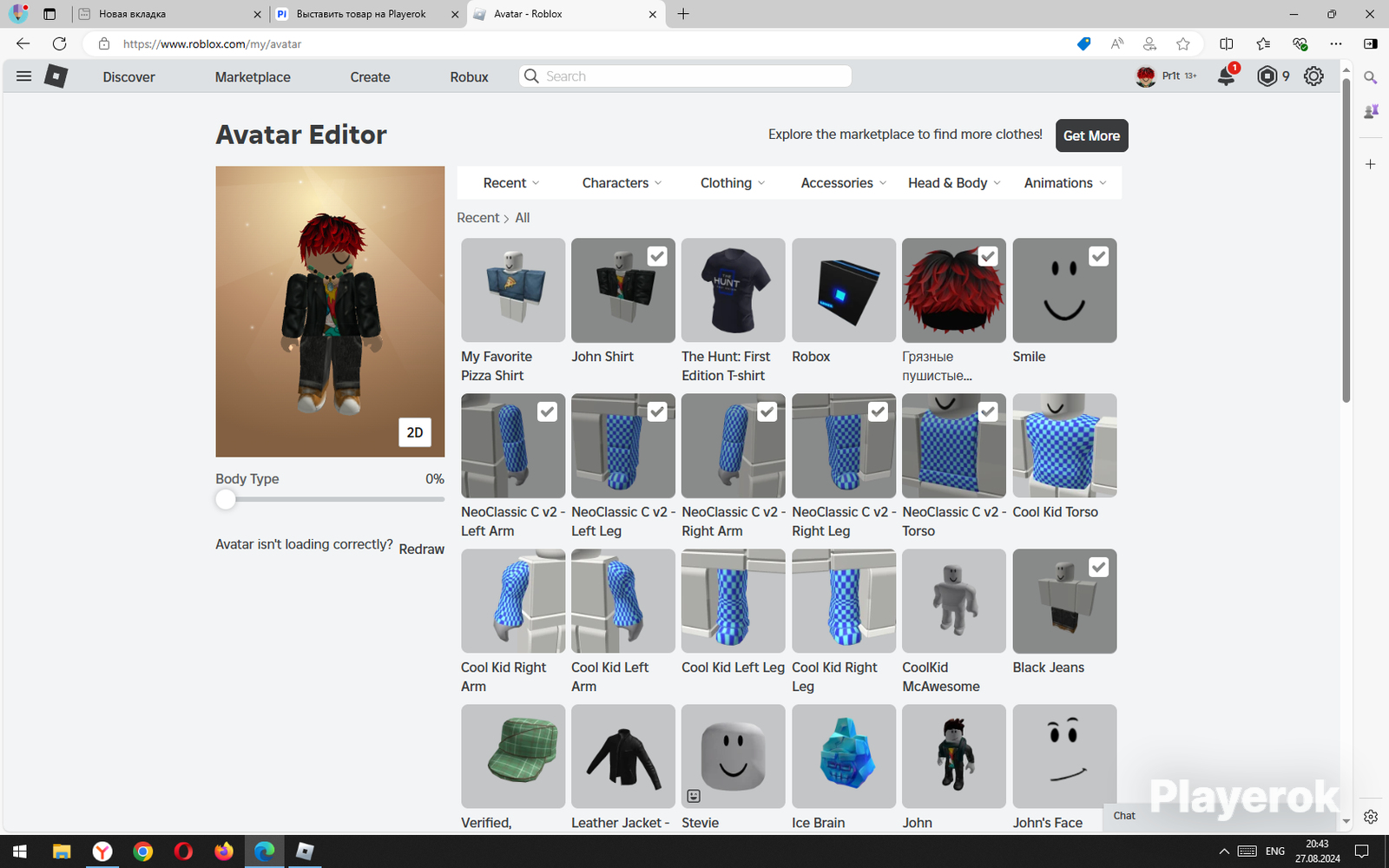Add this page to browser favorites

[x=1182, y=43]
